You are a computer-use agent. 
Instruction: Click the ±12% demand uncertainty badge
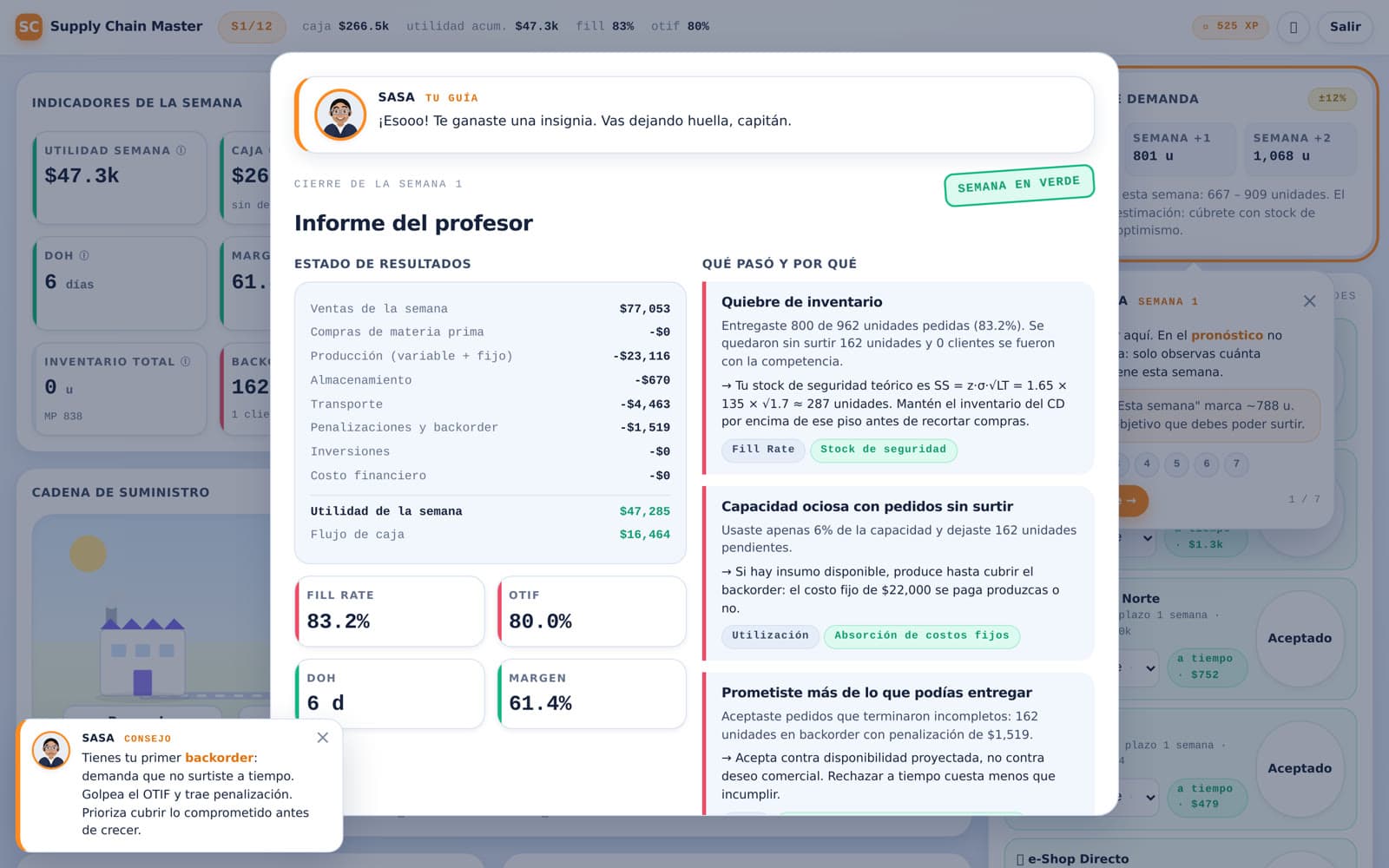point(1332,98)
